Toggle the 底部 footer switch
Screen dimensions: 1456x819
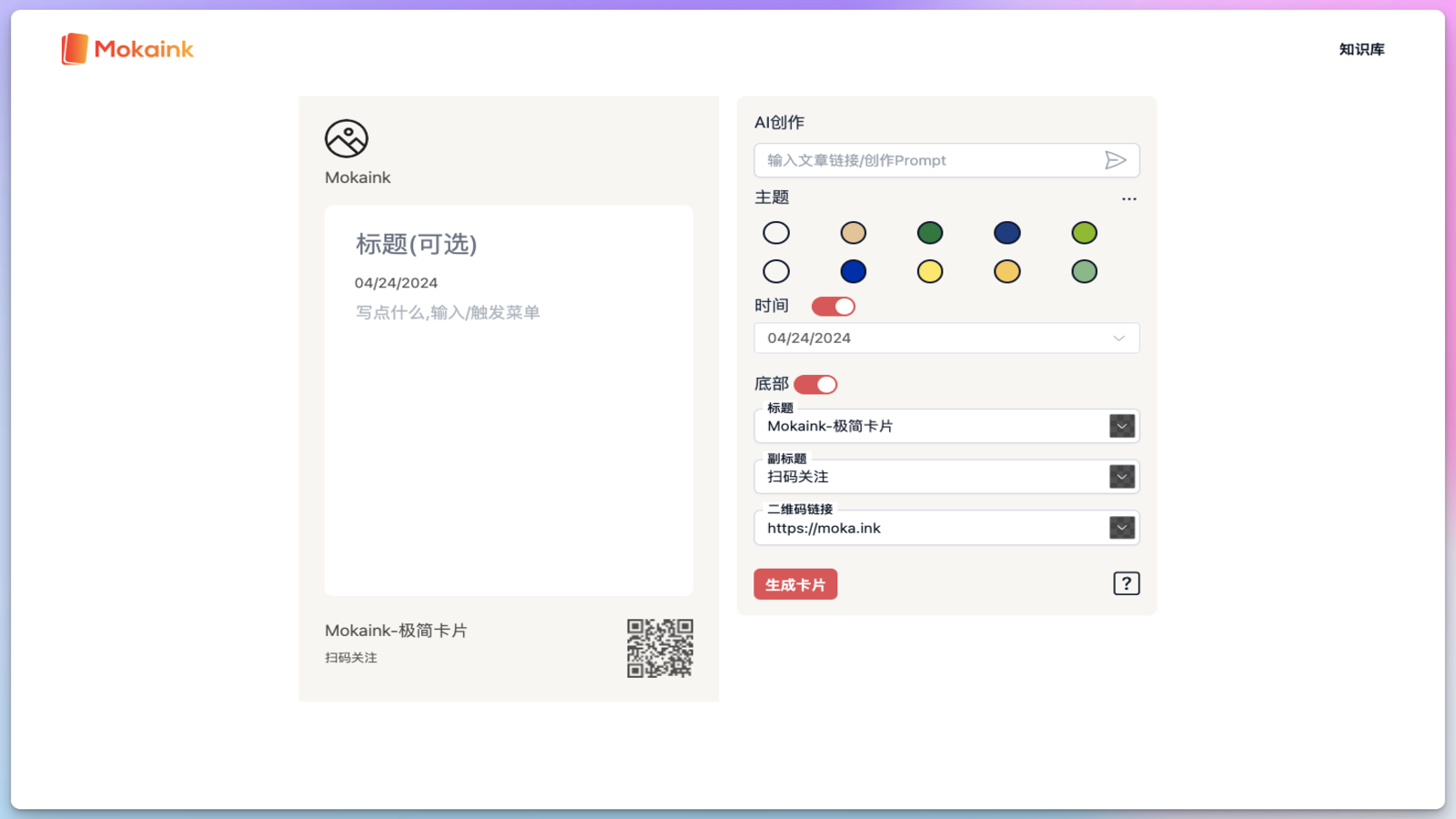point(815,385)
